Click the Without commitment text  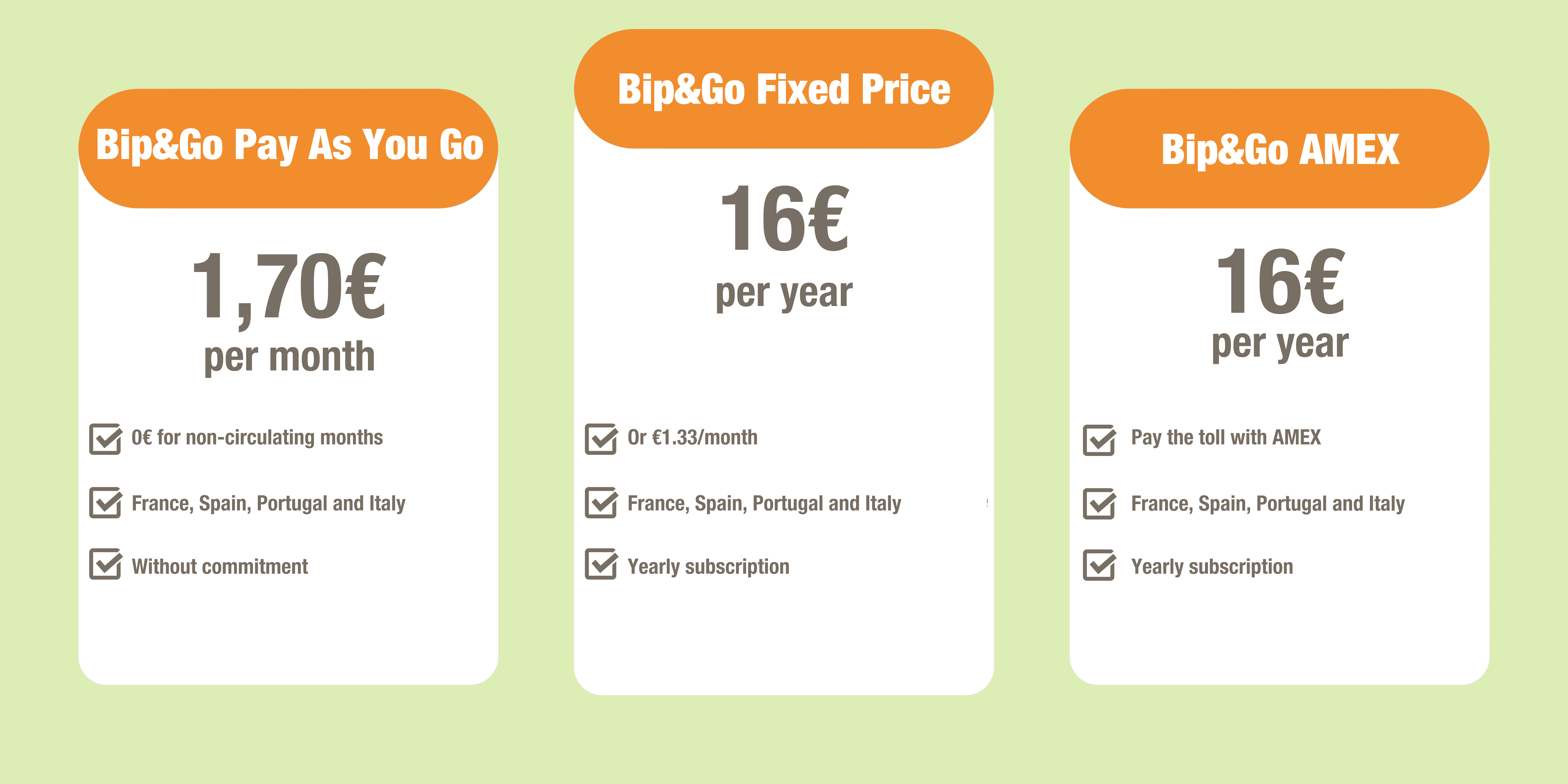(220, 567)
